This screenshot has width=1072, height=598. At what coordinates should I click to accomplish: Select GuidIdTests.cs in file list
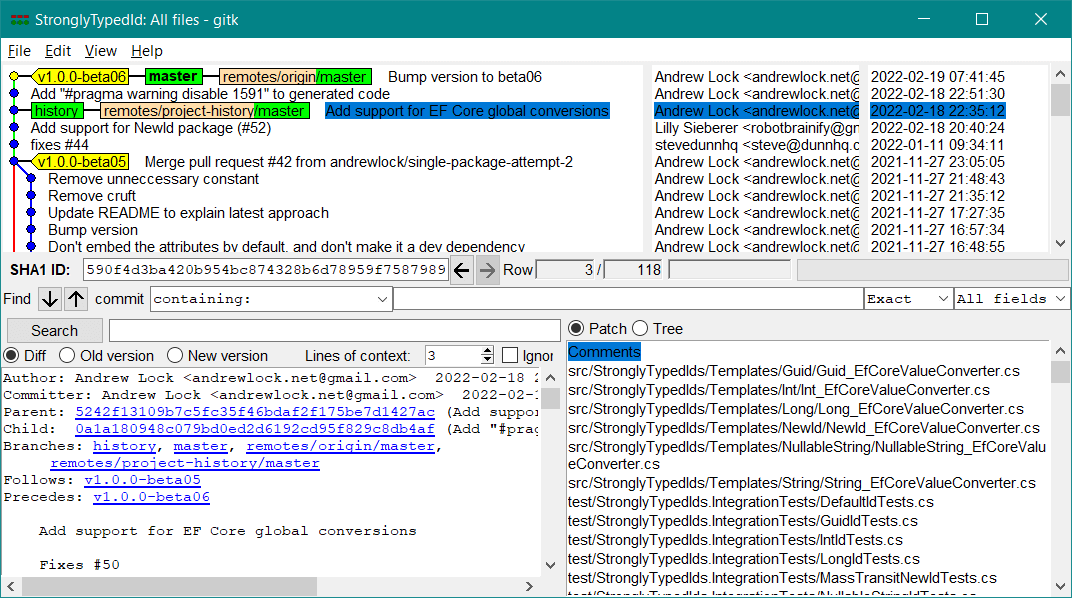pyautogui.click(x=742, y=521)
